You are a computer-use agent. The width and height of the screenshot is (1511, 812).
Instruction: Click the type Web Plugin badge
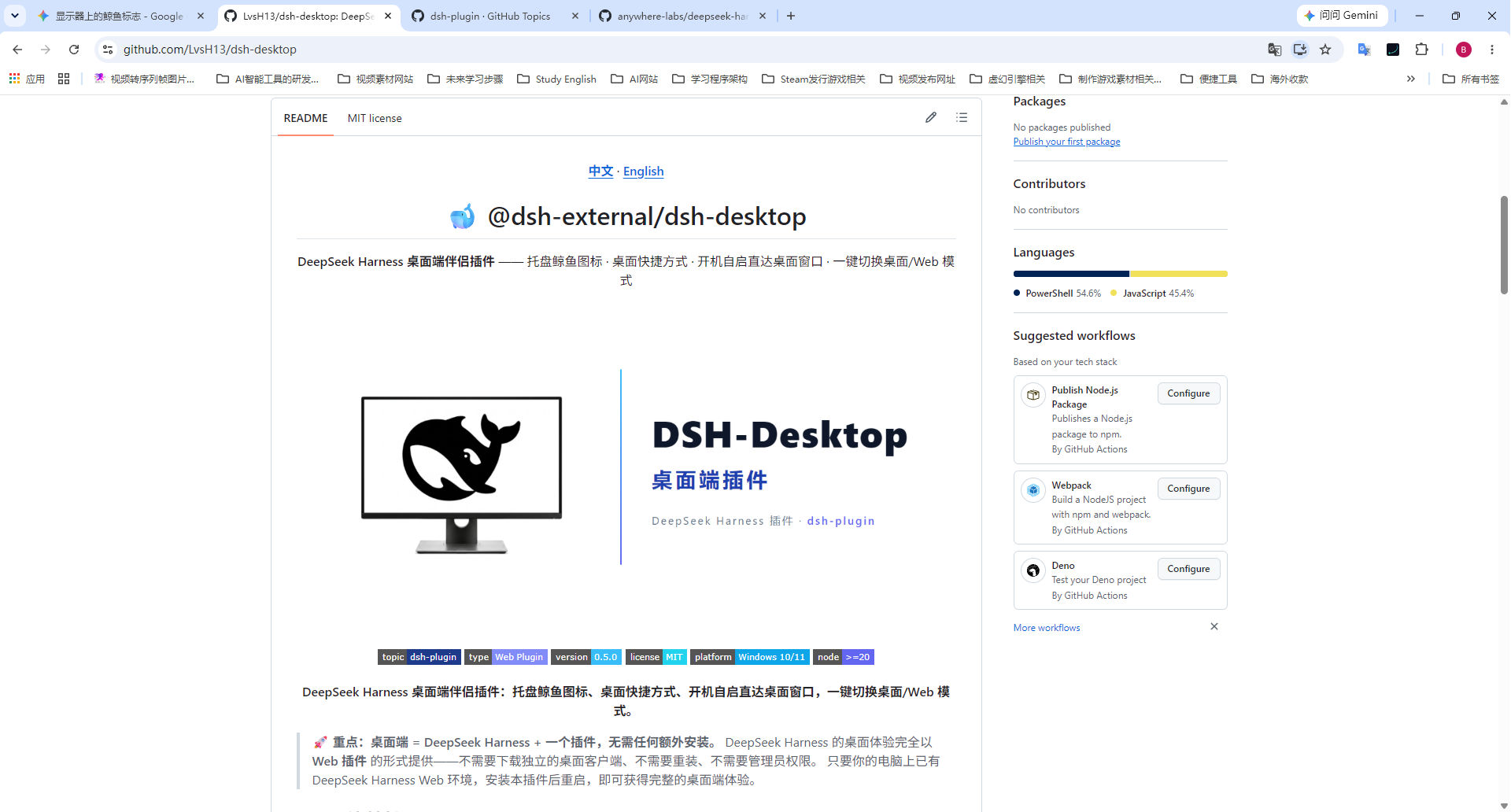tap(506, 657)
